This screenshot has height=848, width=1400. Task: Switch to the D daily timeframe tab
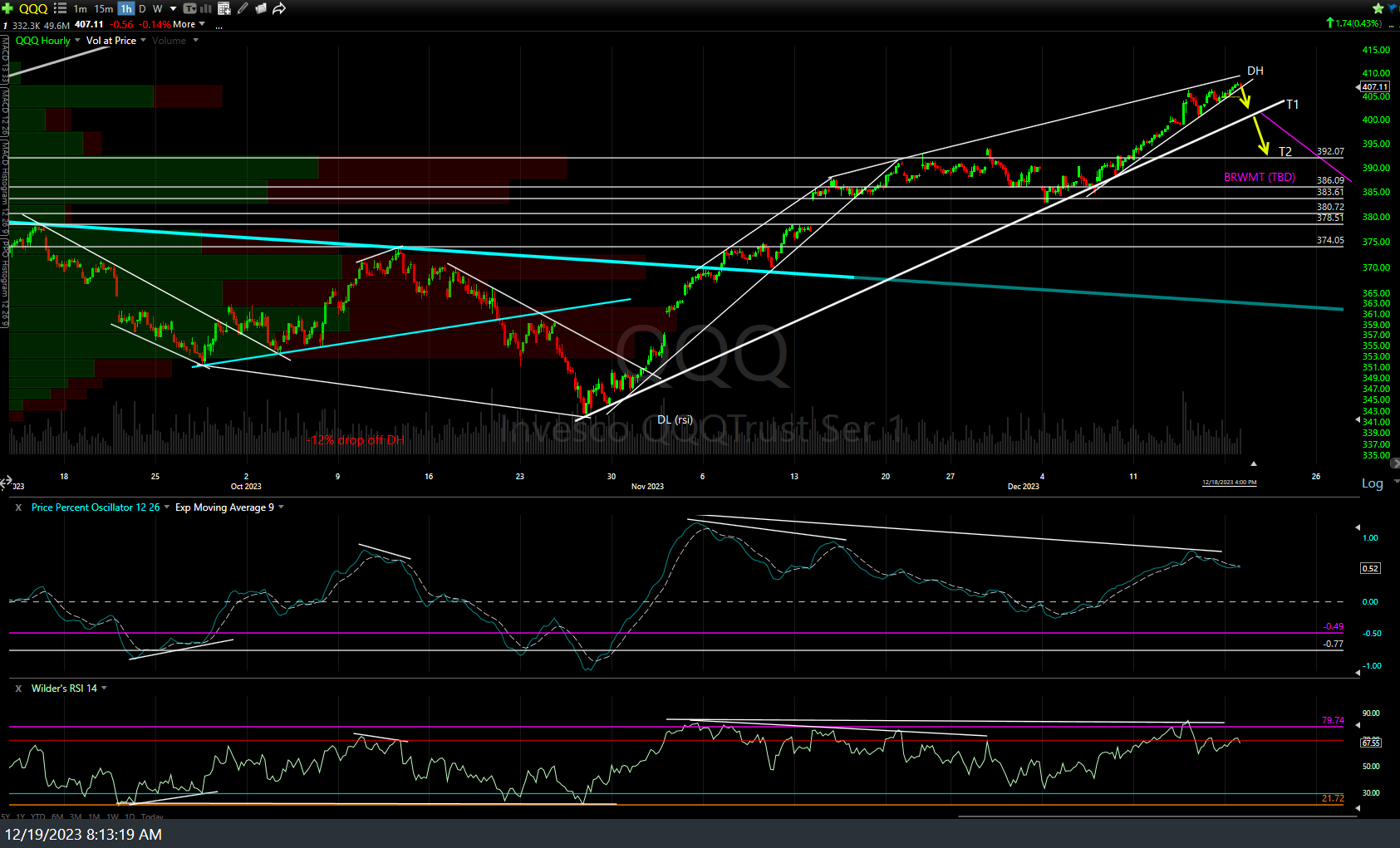pos(142,8)
